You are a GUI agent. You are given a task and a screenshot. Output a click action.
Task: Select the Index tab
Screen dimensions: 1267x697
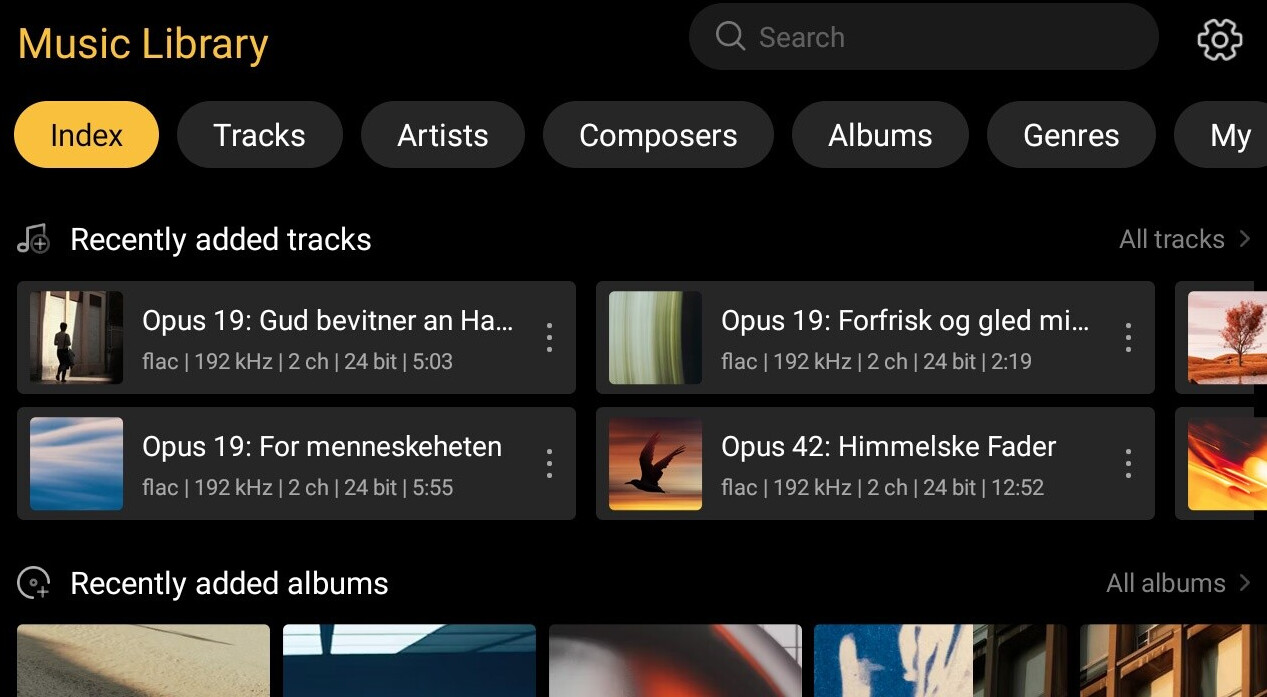point(86,135)
